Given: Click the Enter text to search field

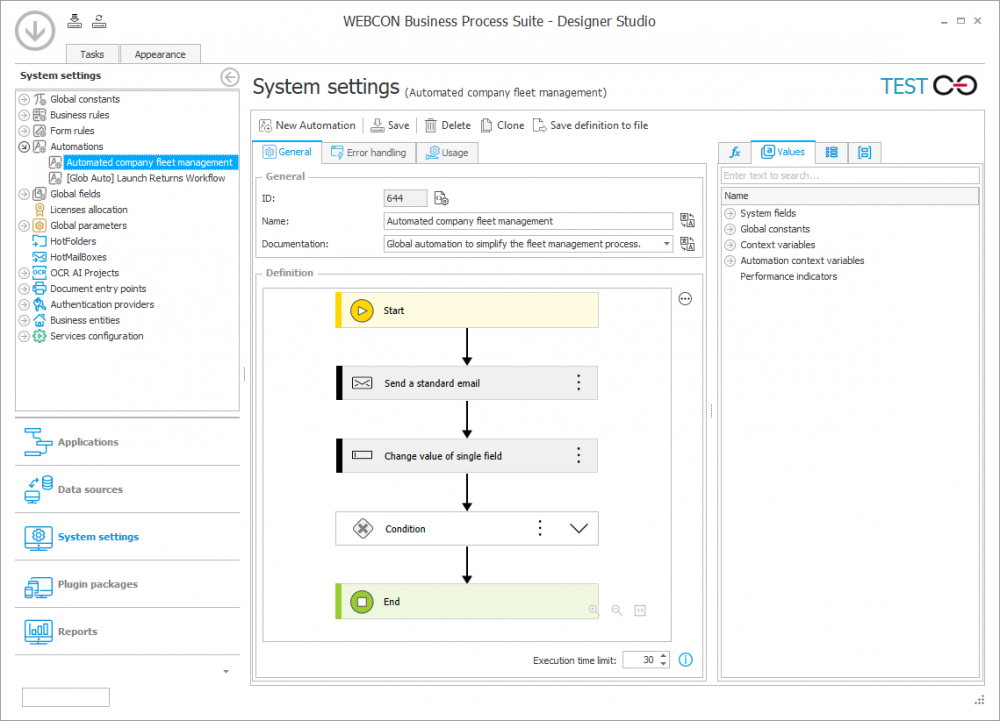Looking at the screenshot, I should 849,175.
